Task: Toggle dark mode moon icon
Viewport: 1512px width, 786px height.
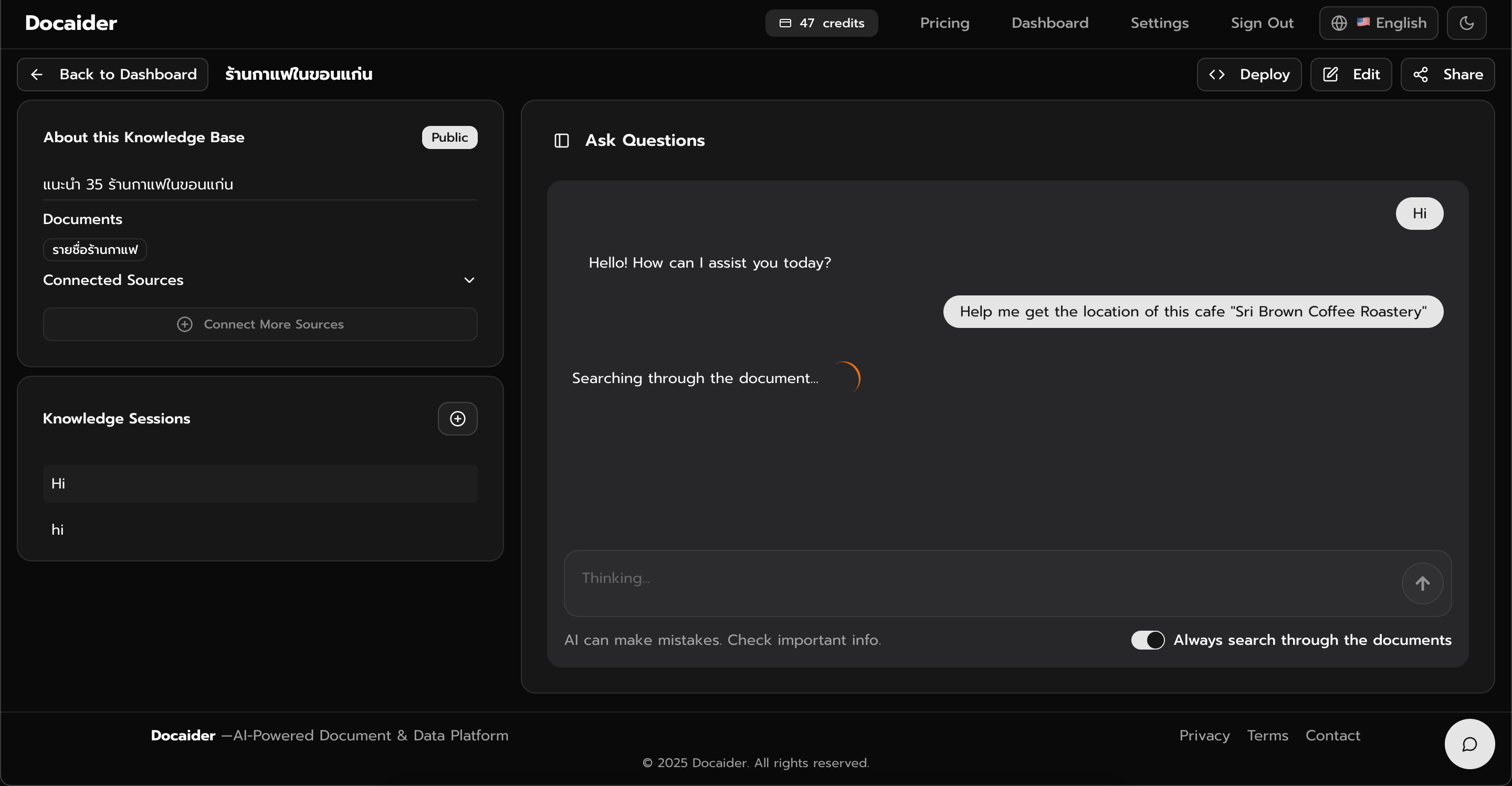Action: click(x=1466, y=23)
